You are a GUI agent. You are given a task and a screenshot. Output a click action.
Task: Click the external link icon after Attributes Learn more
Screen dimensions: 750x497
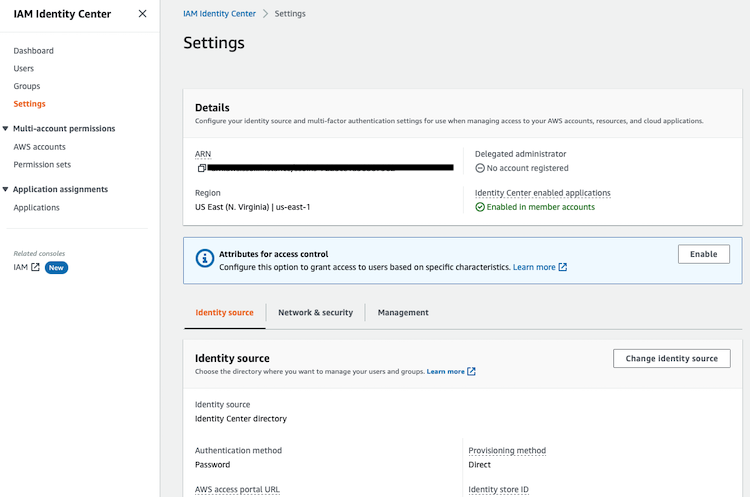coord(563,267)
